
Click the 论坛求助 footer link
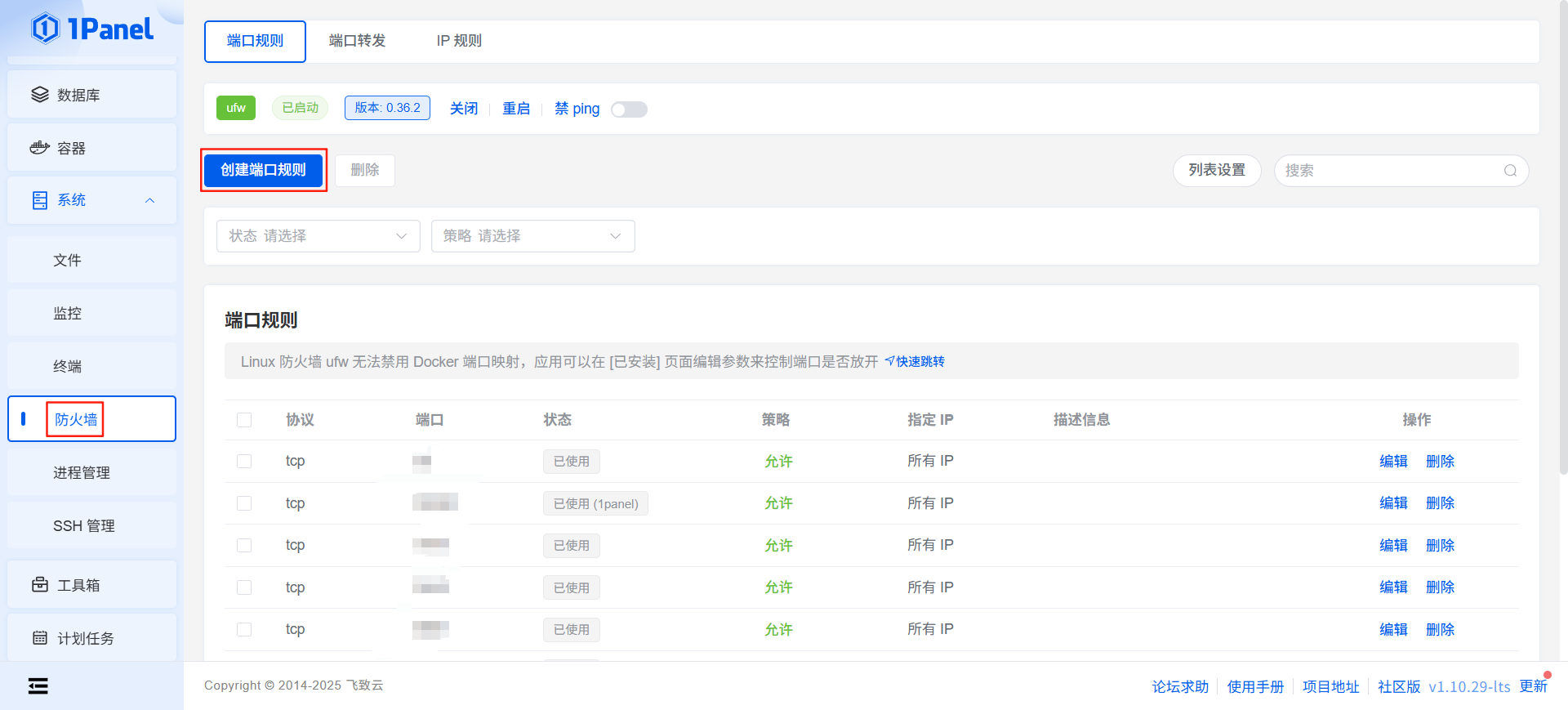click(1180, 686)
